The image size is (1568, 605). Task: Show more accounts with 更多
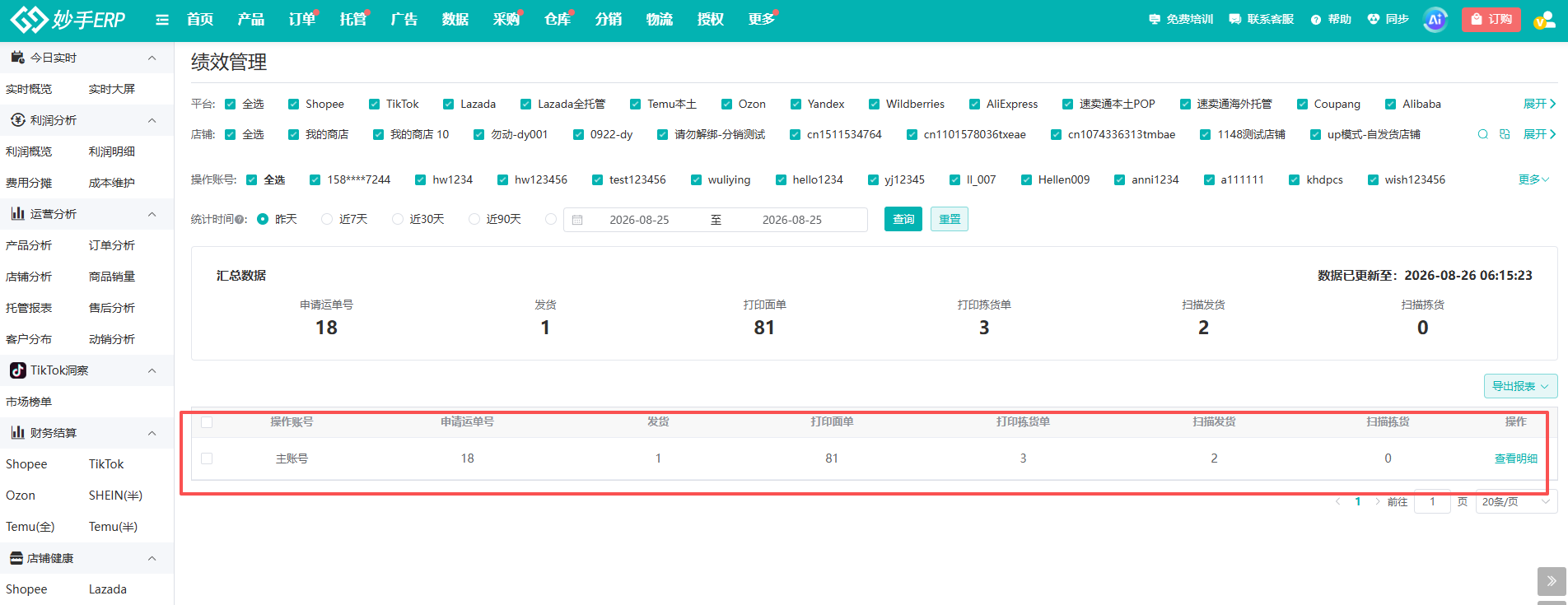tap(1534, 179)
